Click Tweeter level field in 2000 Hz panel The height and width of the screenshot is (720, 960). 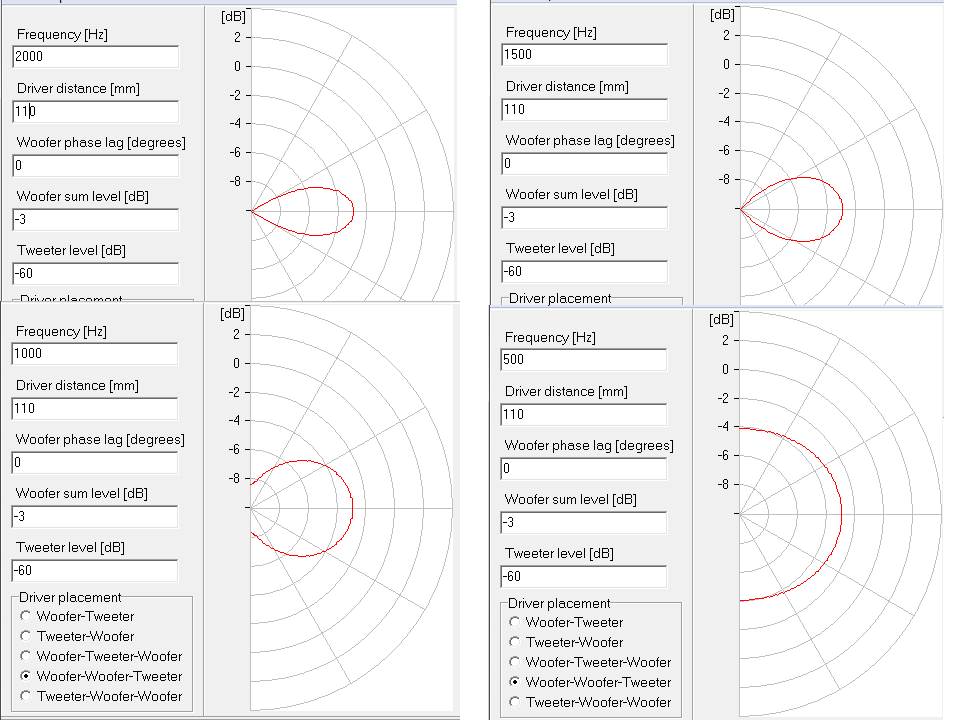click(96, 273)
